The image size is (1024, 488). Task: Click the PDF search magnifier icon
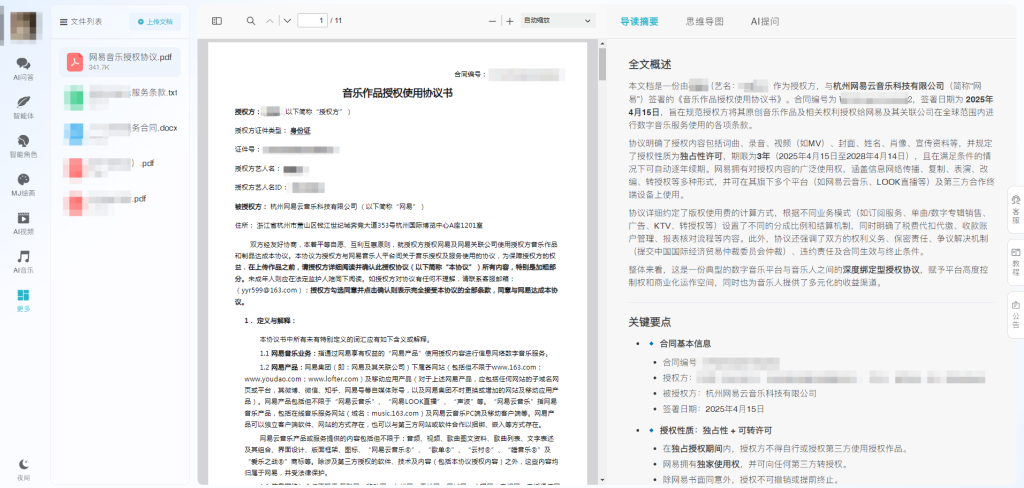point(250,20)
